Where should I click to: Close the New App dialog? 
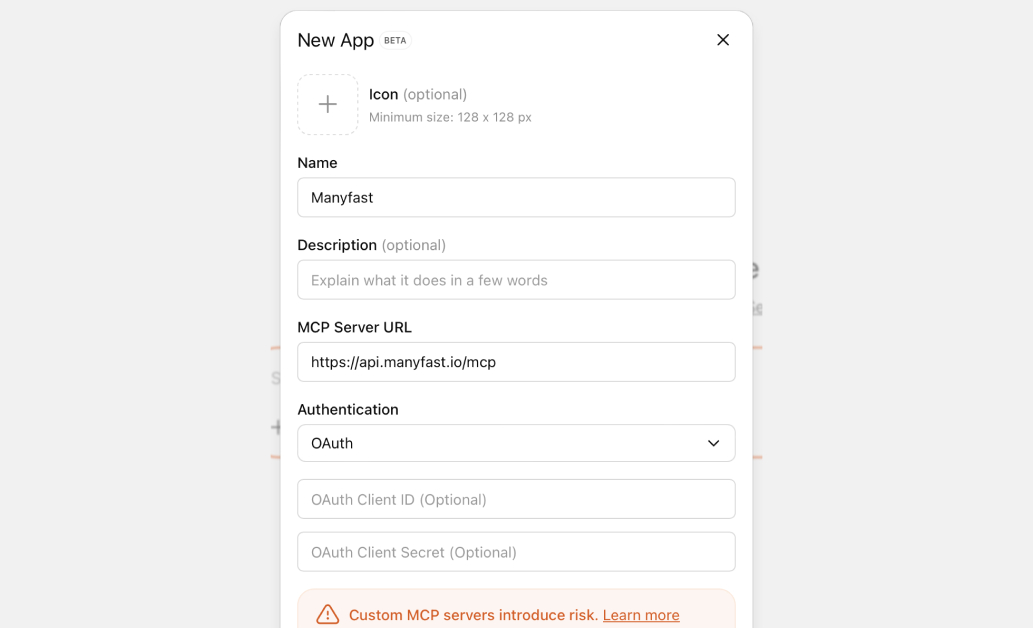point(723,40)
